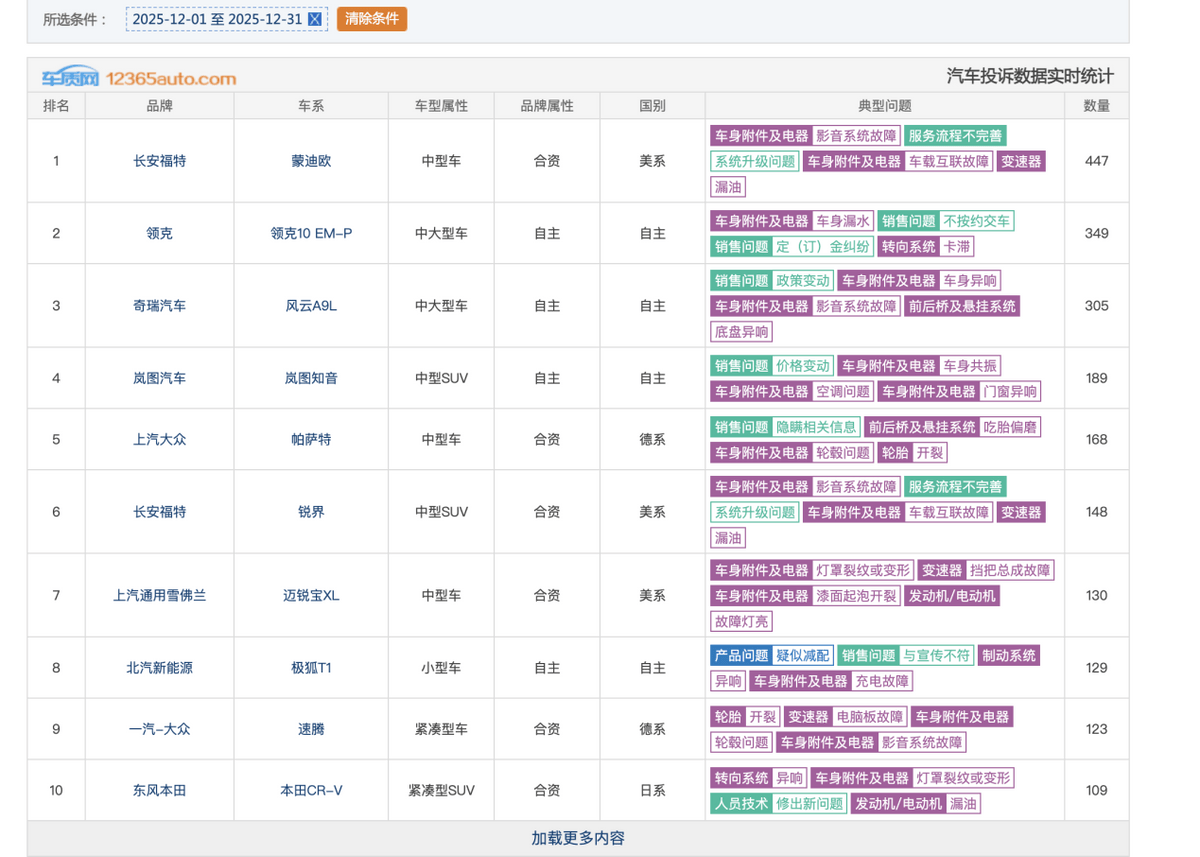Image resolution: width=1200 pixels, height=857 pixels.
Task: Load more content with 加载更多内容
Action: click(577, 838)
